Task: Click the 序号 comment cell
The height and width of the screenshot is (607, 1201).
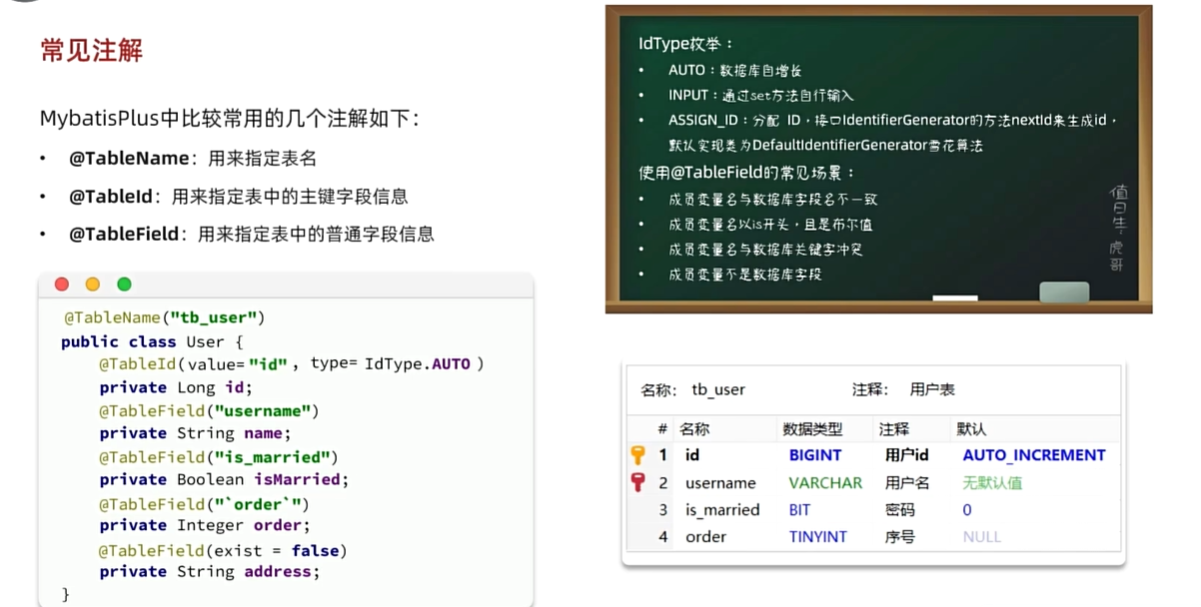Action: pyautogui.click(x=899, y=537)
